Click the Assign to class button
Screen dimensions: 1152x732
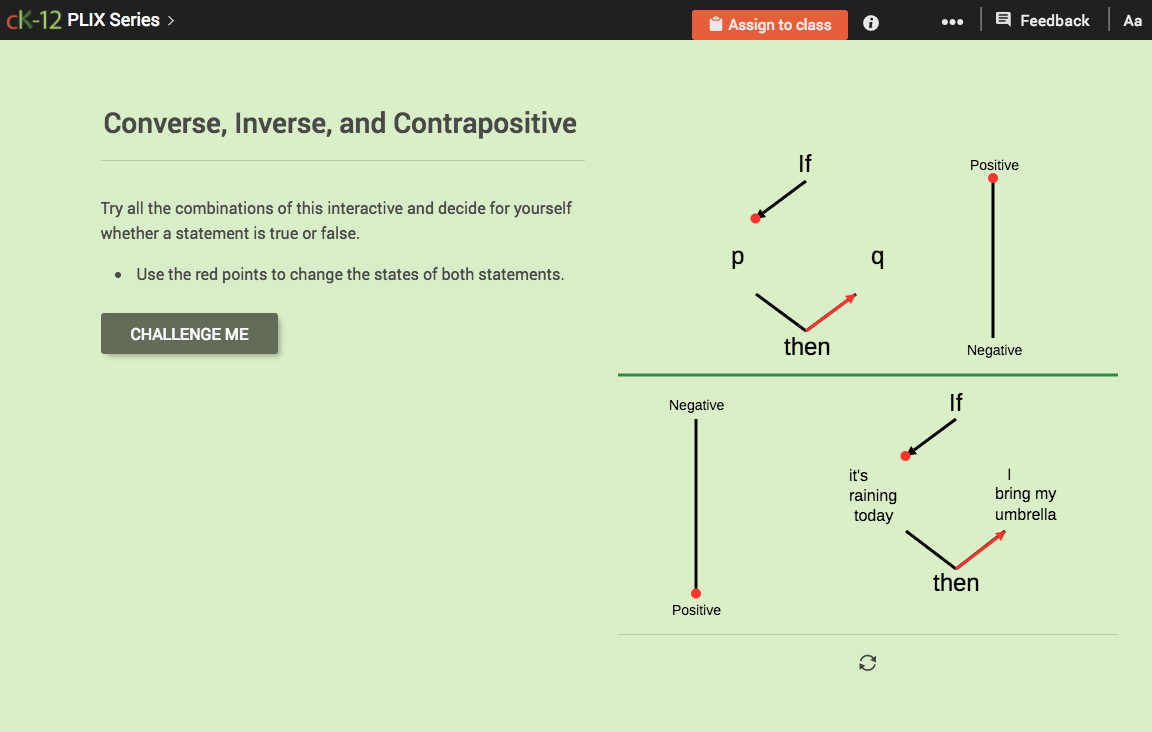click(x=770, y=24)
